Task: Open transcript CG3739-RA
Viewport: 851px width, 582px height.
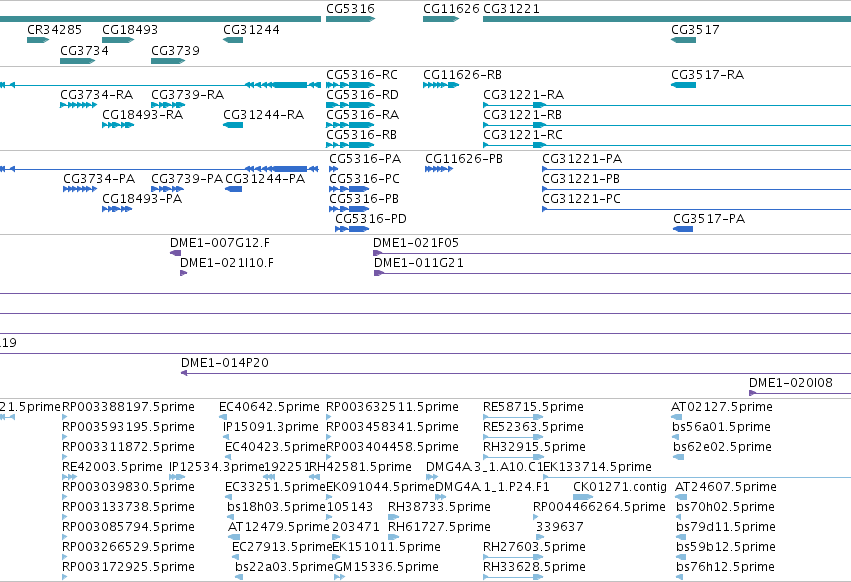Action: (187, 94)
